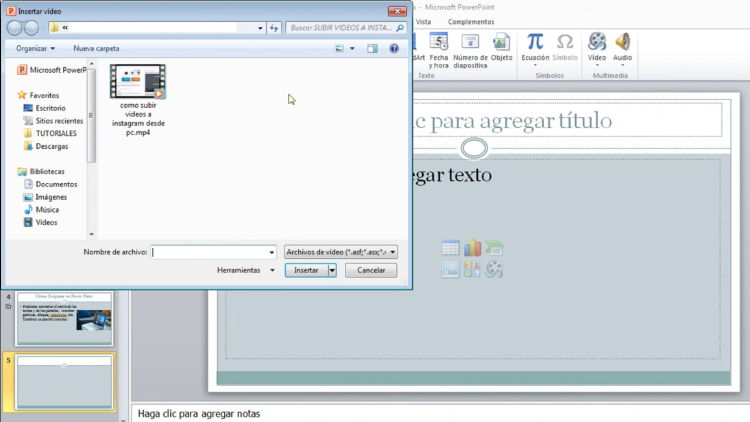Screen dimensions: 750x422
Task: Click the Nueva carpeta button
Action: click(x=96, y=48)
